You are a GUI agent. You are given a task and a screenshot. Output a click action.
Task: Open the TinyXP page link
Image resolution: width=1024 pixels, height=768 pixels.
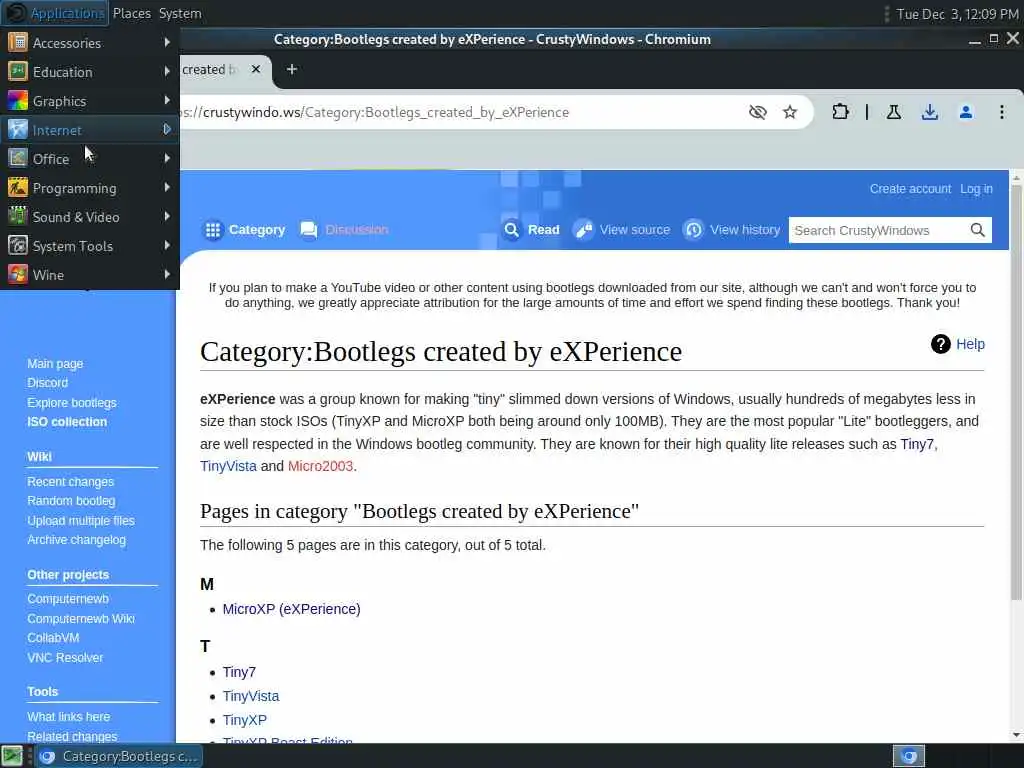(x=245, y=720)
